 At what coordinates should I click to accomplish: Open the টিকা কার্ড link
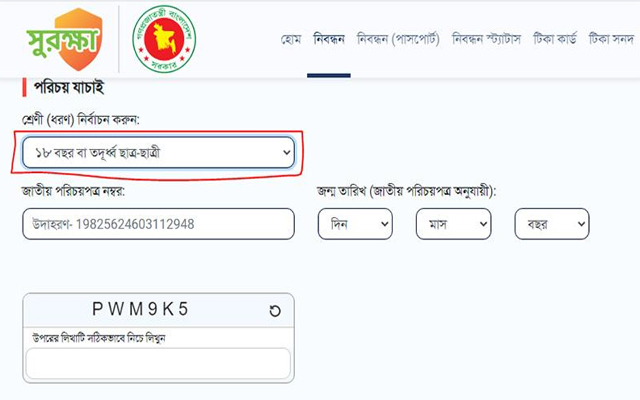click(x=555, y=39)
